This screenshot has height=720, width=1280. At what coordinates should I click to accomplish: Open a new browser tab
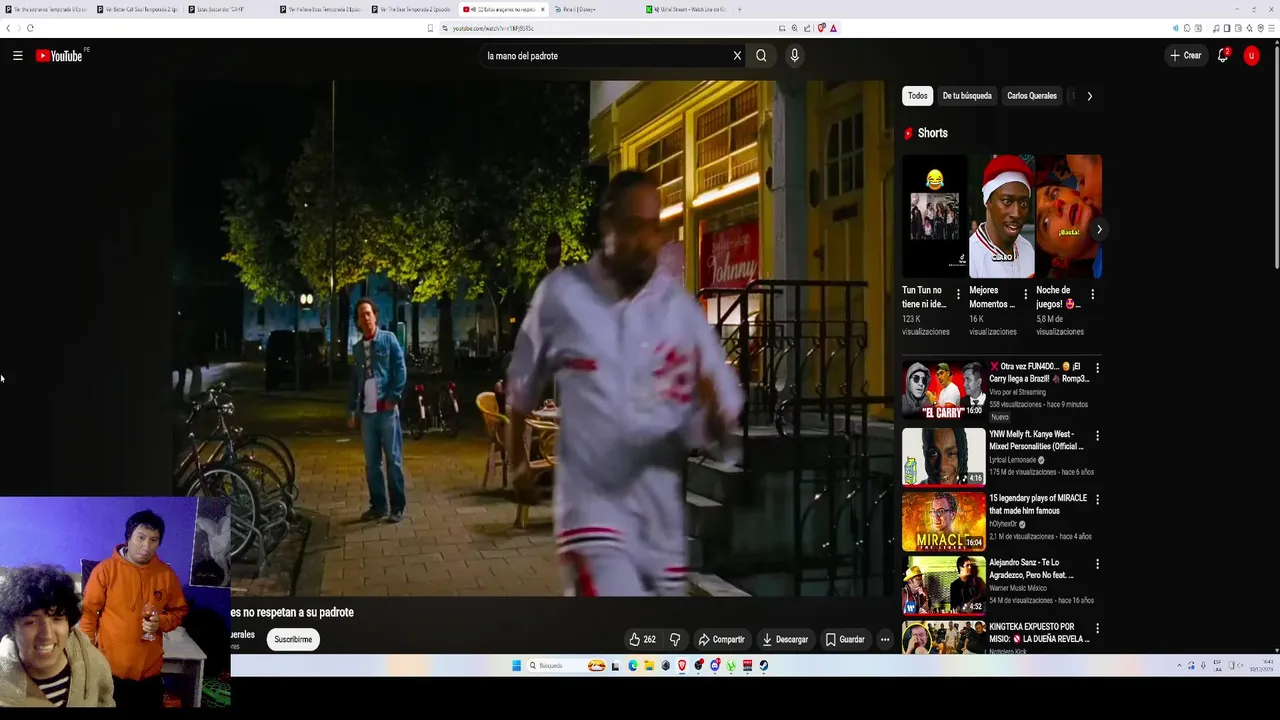coord(740,9)
